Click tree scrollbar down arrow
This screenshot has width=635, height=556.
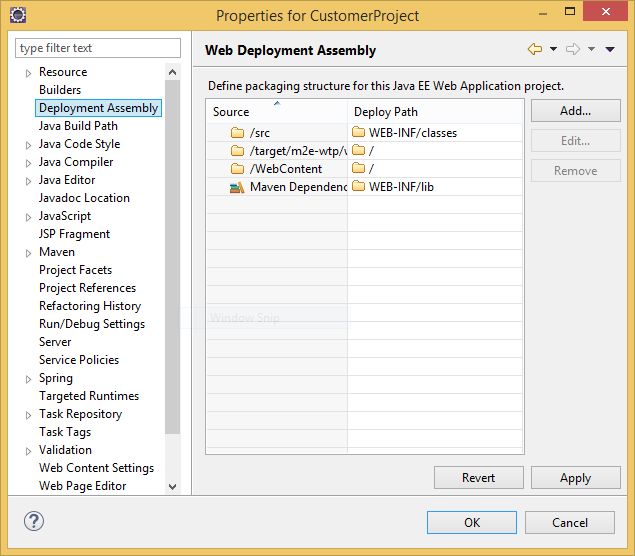click(x=173, y=486)
